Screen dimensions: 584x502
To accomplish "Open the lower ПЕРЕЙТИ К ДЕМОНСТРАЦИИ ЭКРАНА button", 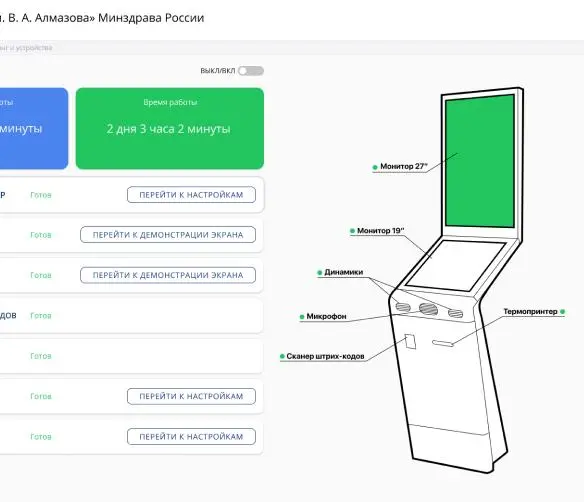I will click(x=168, y=275).
